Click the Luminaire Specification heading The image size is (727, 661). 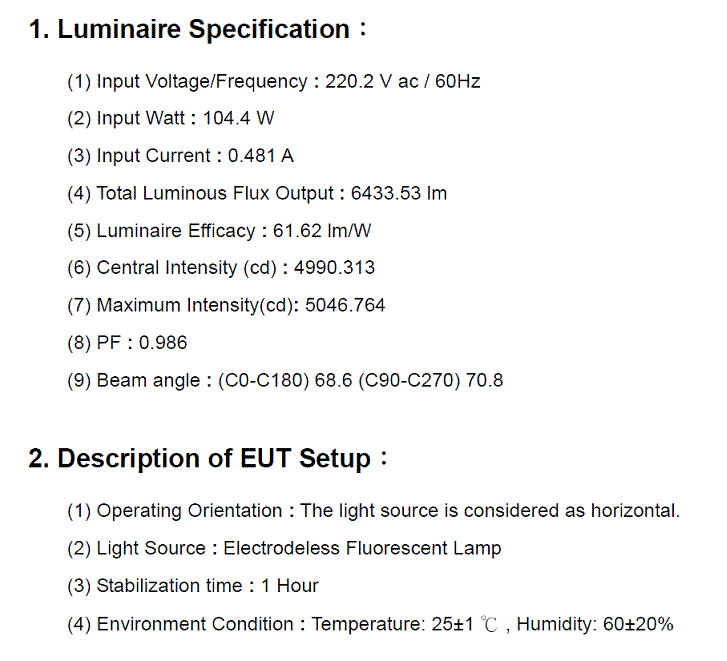click(x=198, y=30)
